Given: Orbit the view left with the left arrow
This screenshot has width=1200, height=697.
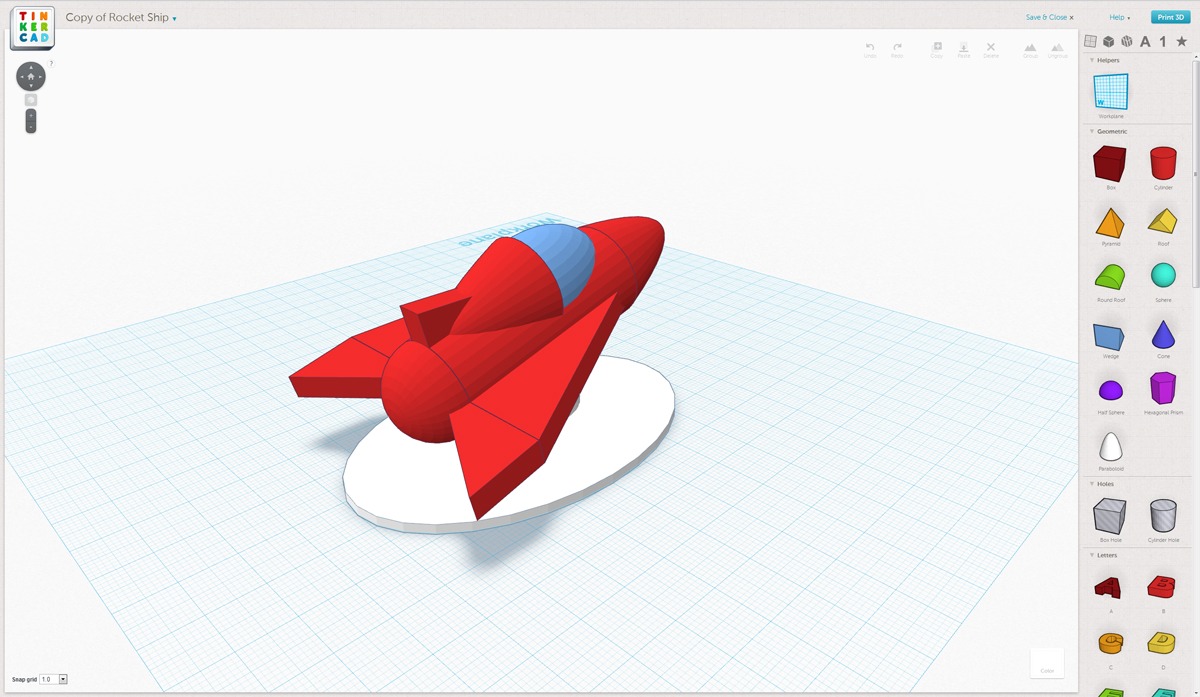Looking at the screenshot, I should (x=21, y=76).
